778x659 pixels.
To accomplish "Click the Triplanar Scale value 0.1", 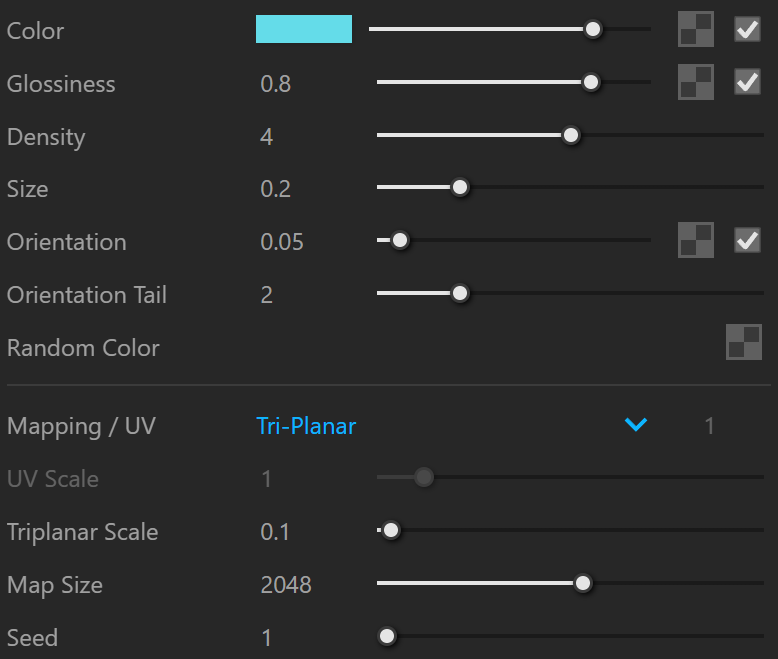I will click(275, 532).
